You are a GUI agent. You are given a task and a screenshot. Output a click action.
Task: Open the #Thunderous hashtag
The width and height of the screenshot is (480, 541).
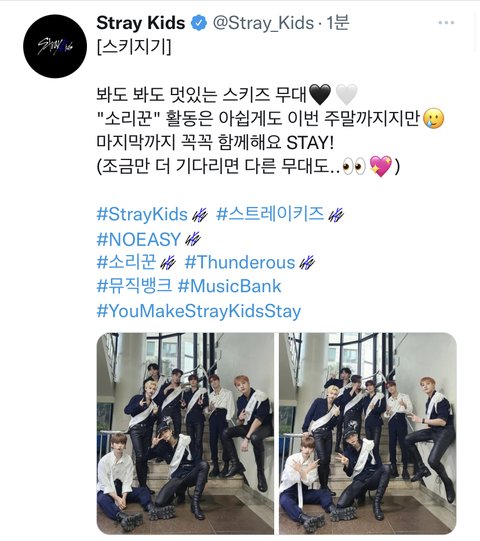pyautogui.click(x=240, y=263)
